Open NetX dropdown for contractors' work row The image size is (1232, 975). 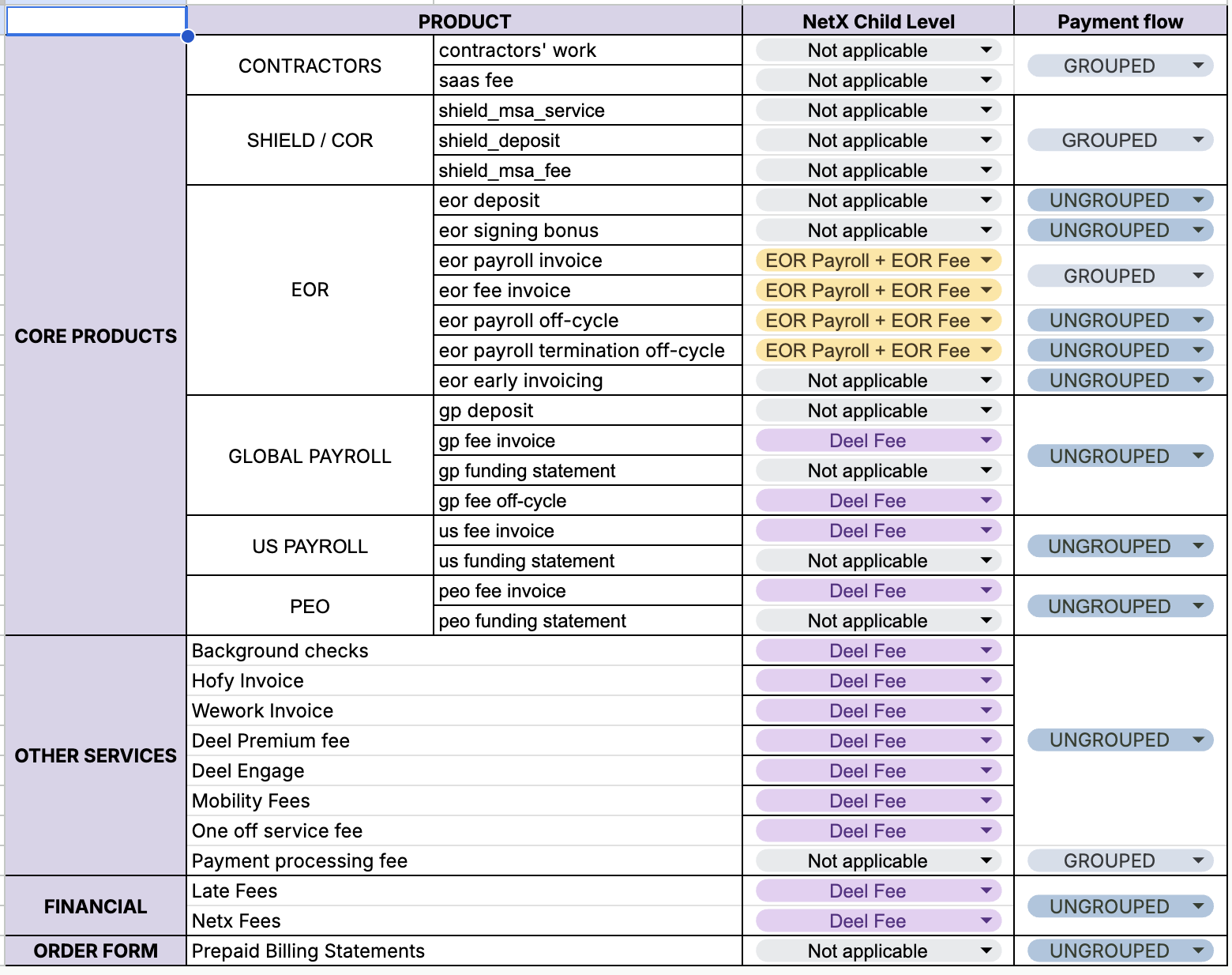point(986,51)
